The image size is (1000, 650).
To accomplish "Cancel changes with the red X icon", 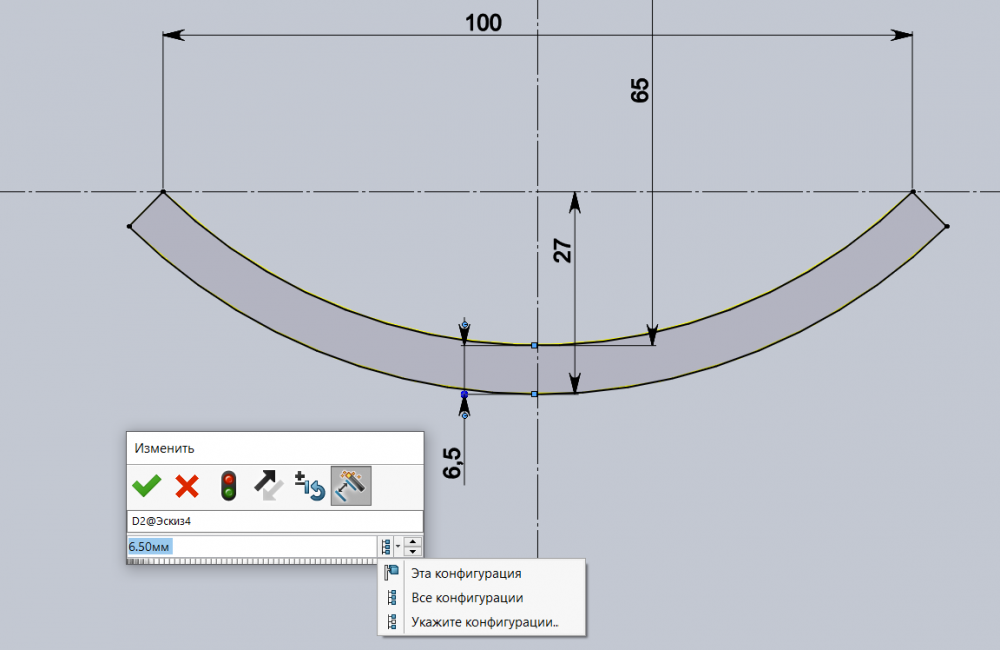I will pos(187,486).
